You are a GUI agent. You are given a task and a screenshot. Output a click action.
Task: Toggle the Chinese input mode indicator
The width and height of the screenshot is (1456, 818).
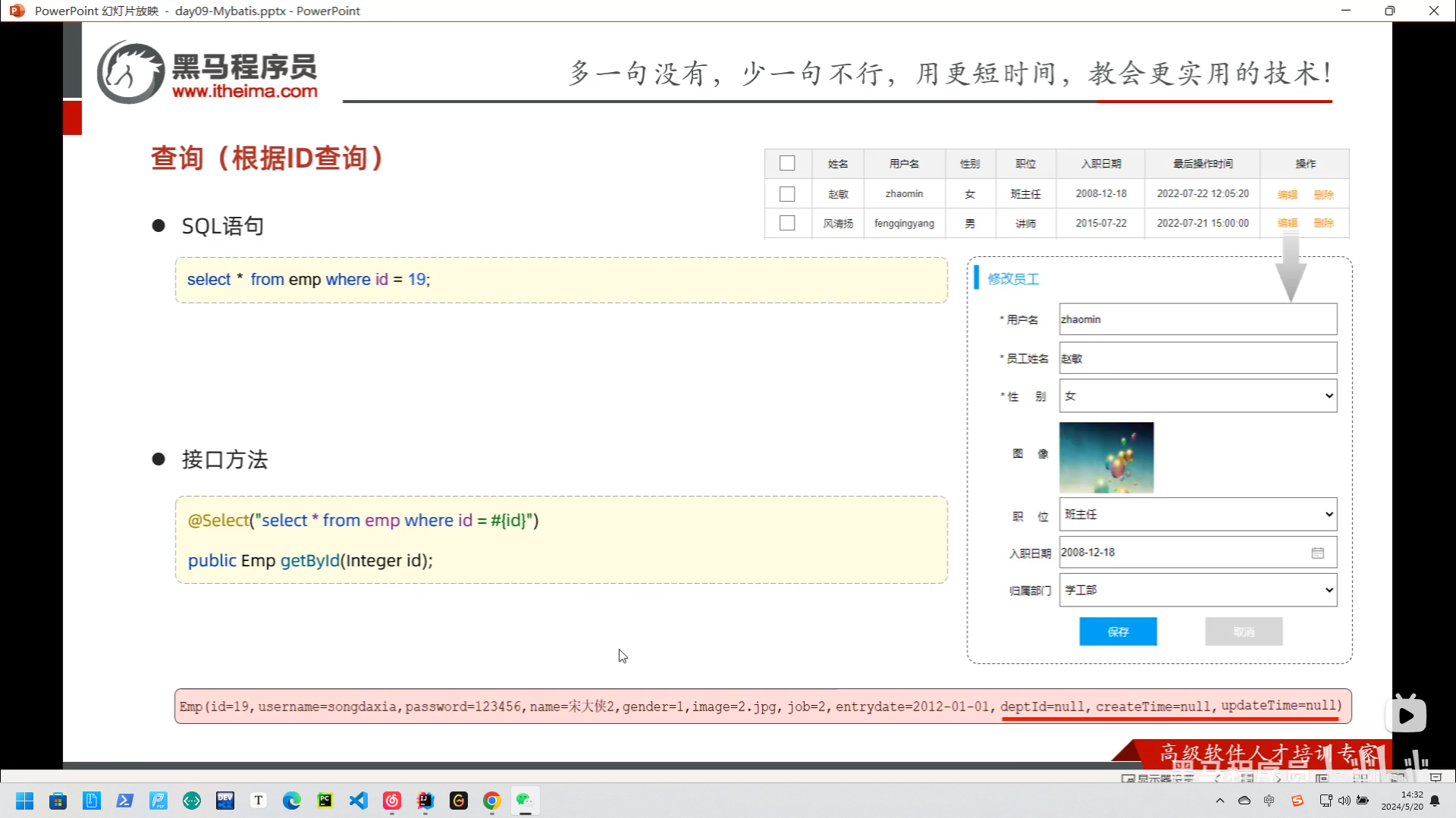click(x=1269, y=801)
